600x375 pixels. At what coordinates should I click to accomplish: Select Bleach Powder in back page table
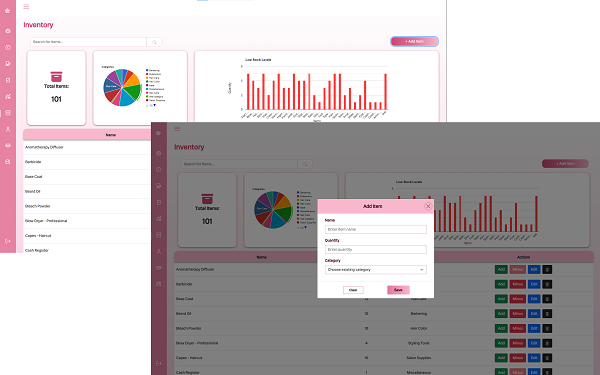(38, 206)
